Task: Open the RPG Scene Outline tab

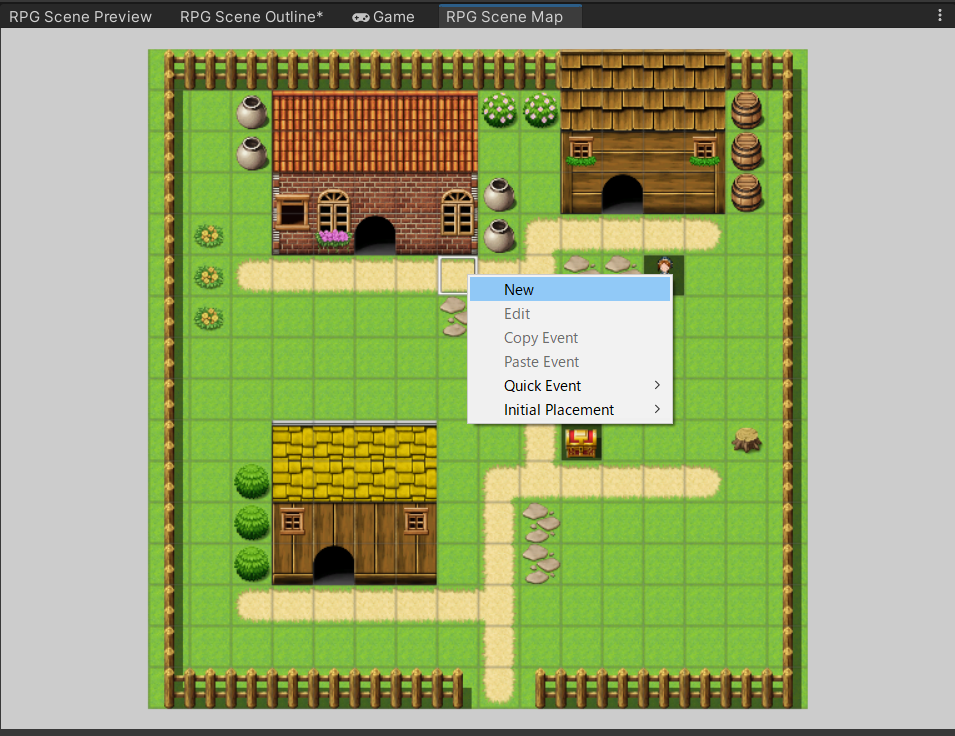Action: pos(251,16)
